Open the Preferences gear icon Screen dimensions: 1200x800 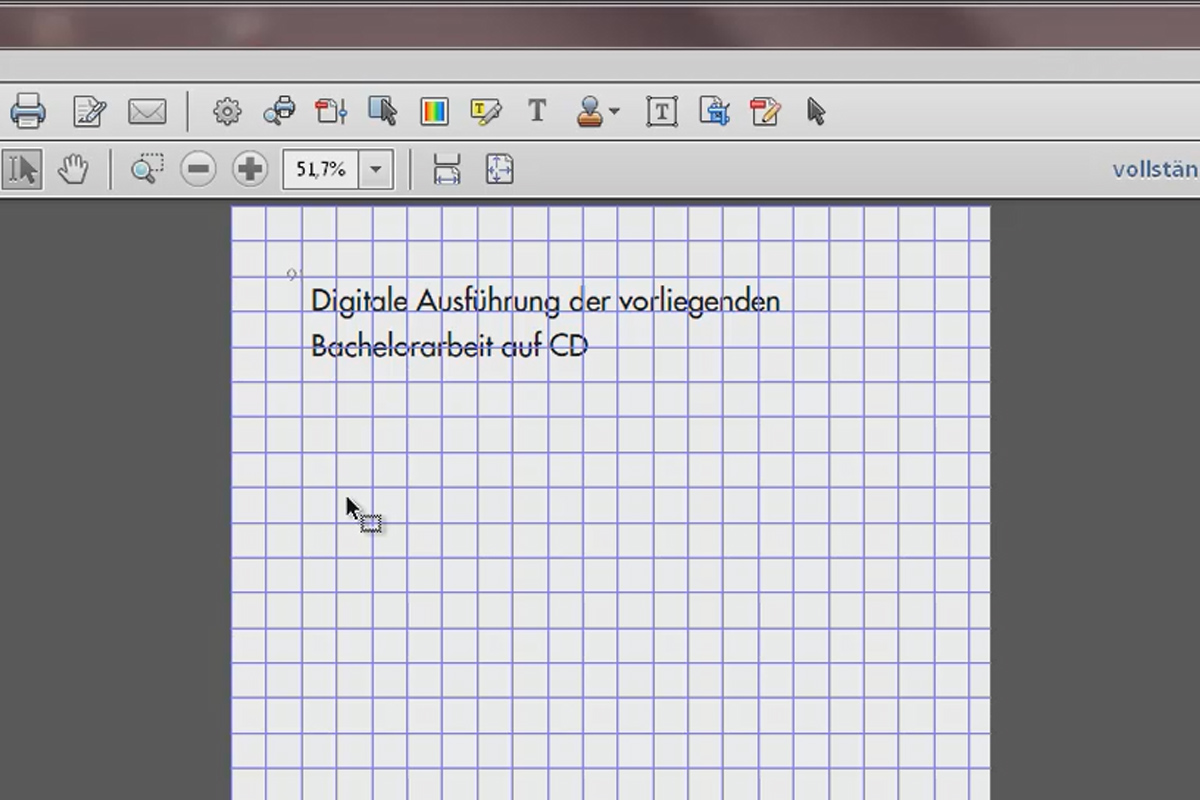pyautogui.click(x=227, y=111)
